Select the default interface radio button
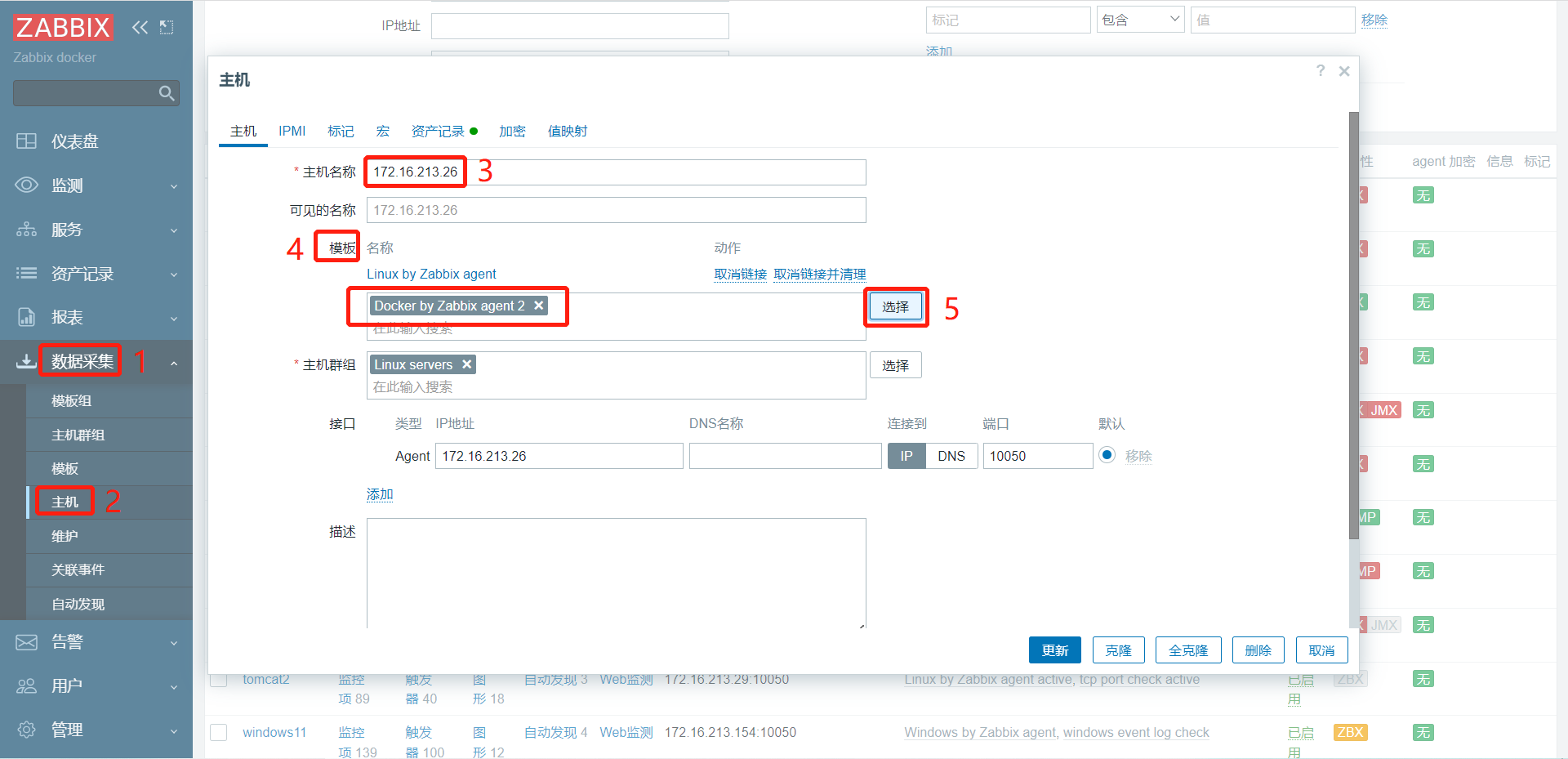The height and width of the screenshot is (759, 1568). coord(1107,455)
